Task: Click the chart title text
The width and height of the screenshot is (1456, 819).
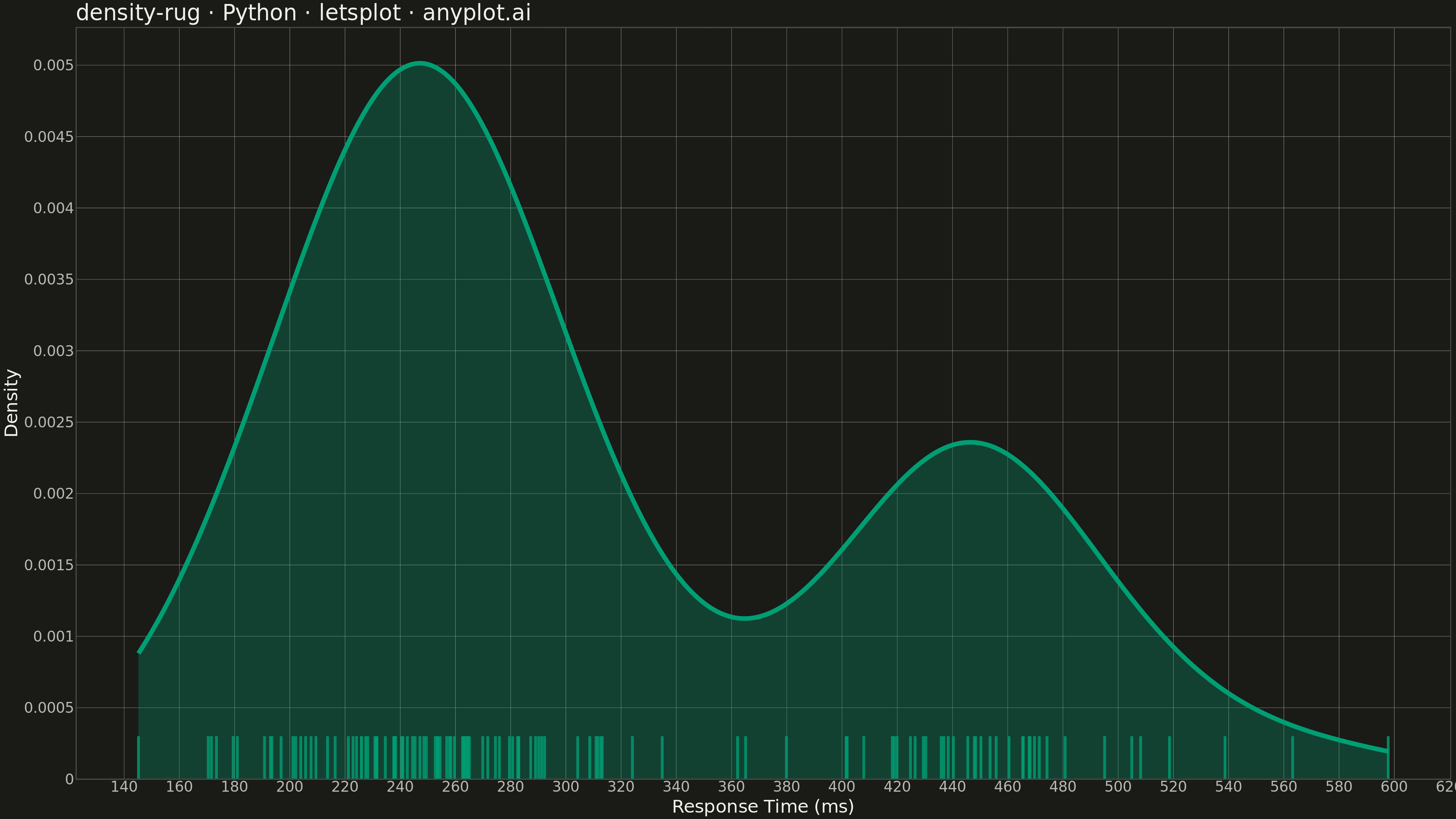Action: click(304, 13)
